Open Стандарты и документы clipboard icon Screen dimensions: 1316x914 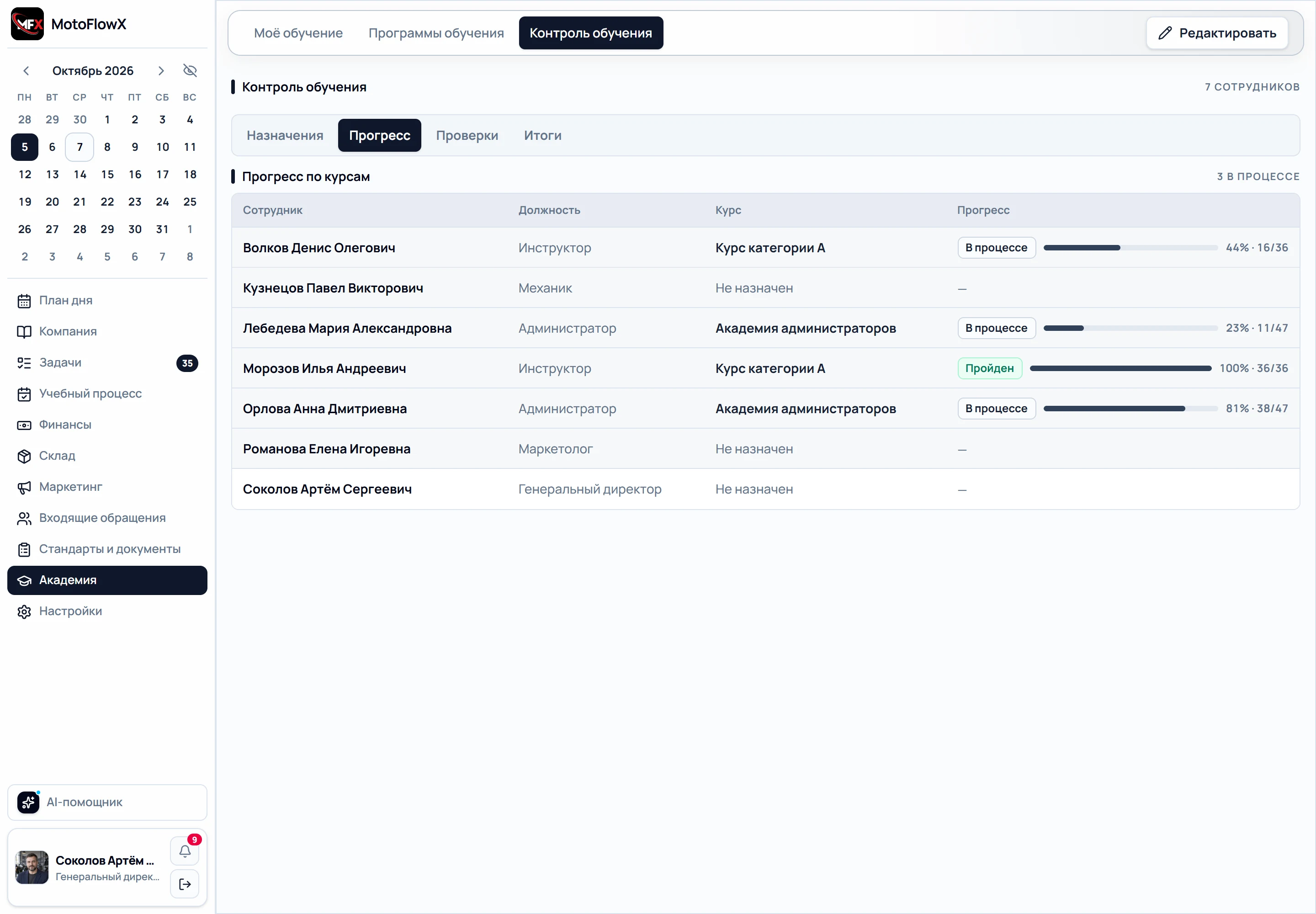coord(24,549)
